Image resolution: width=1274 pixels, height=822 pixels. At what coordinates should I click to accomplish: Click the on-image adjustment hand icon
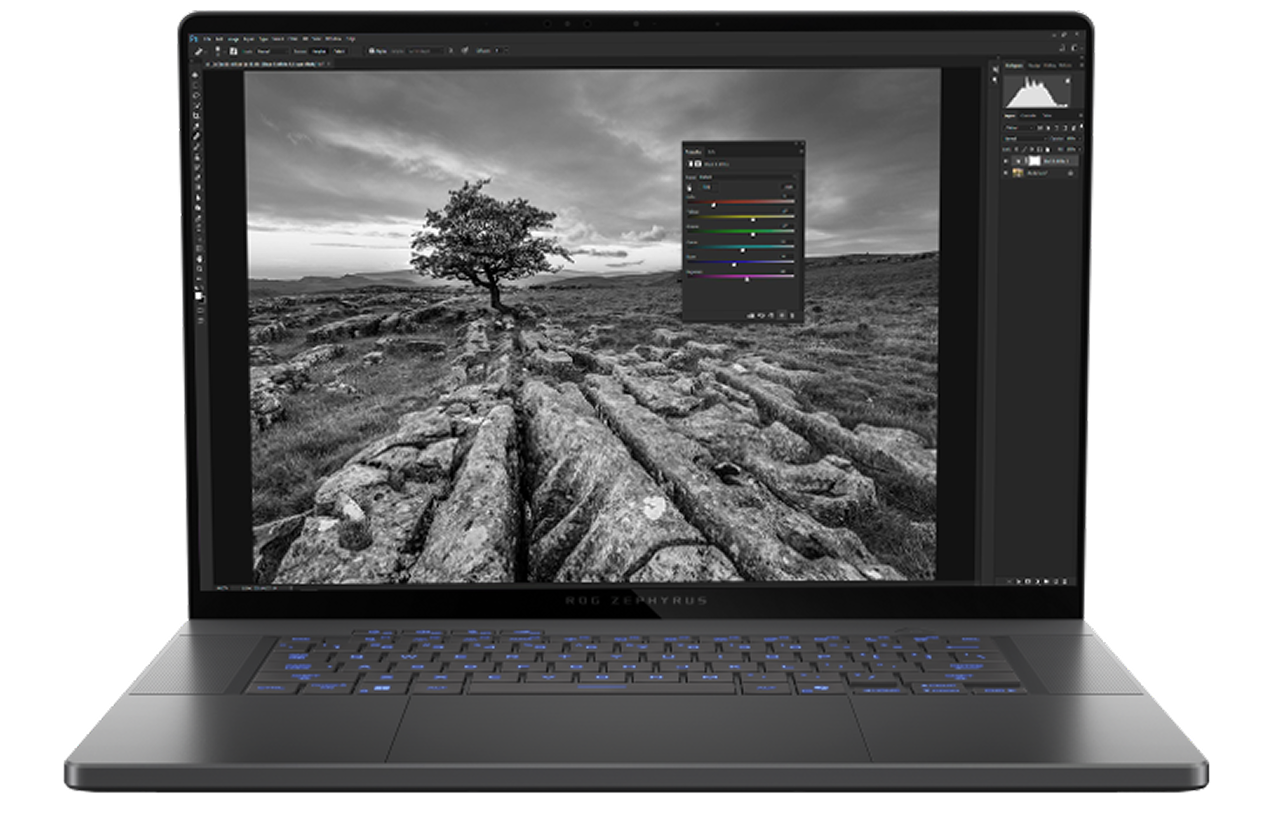[690, 187]
